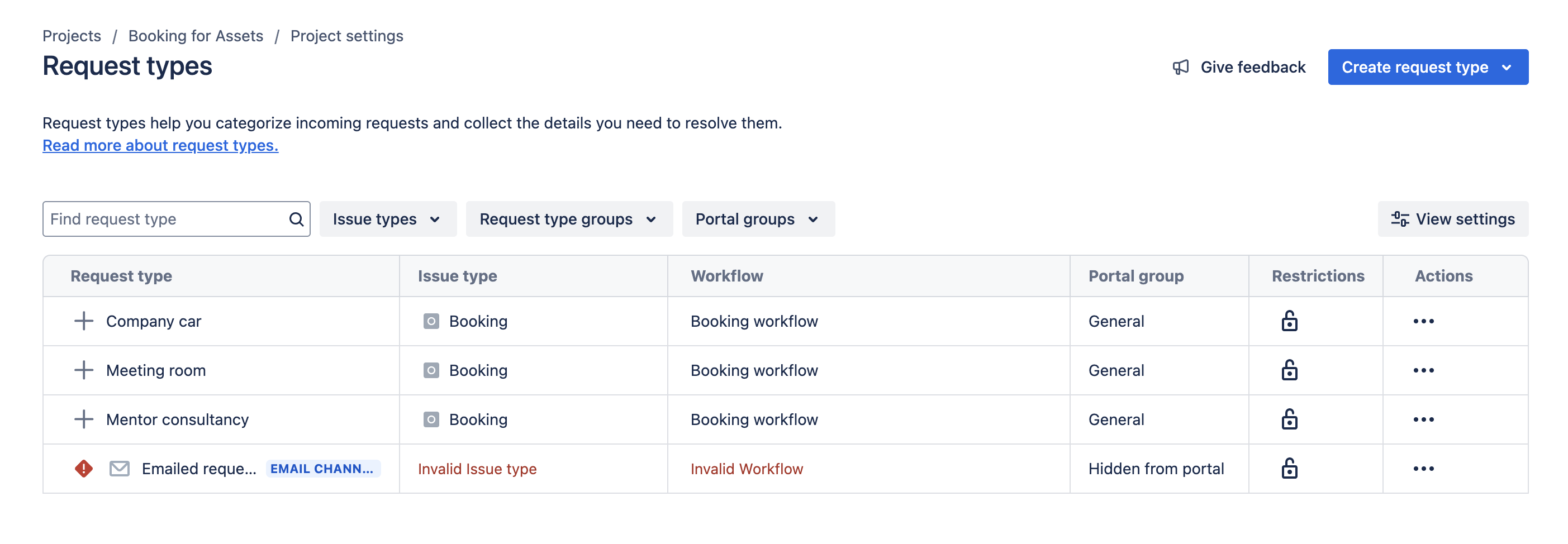Click the search magnifier icon in the find field

[x=296, y=219]
